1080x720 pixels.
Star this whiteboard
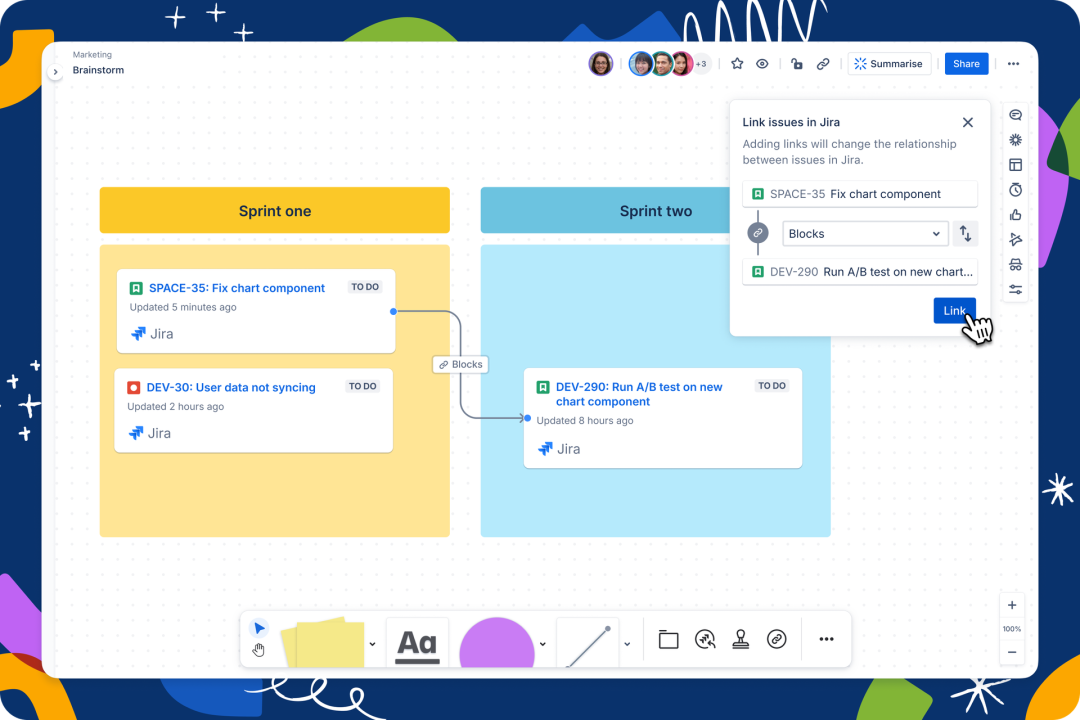pos(737,63)
